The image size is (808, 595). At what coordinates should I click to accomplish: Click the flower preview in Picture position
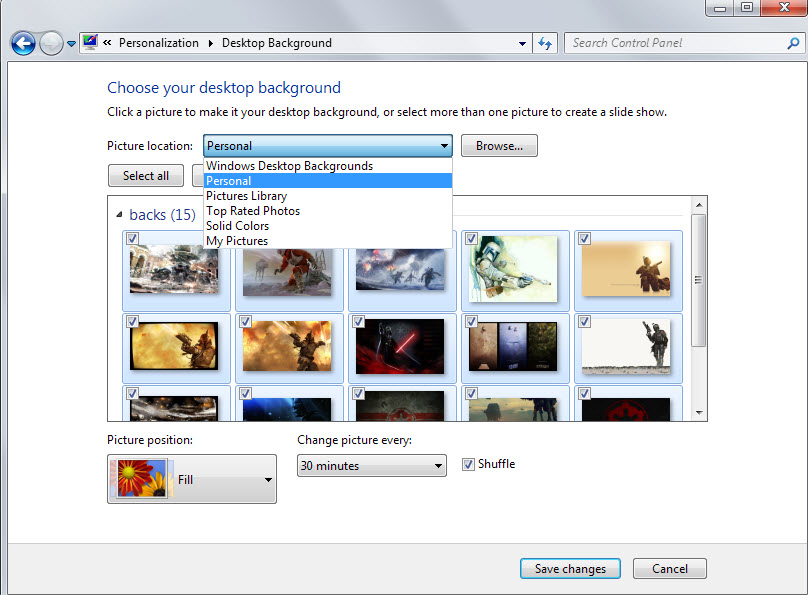click(x=142, y=479)
